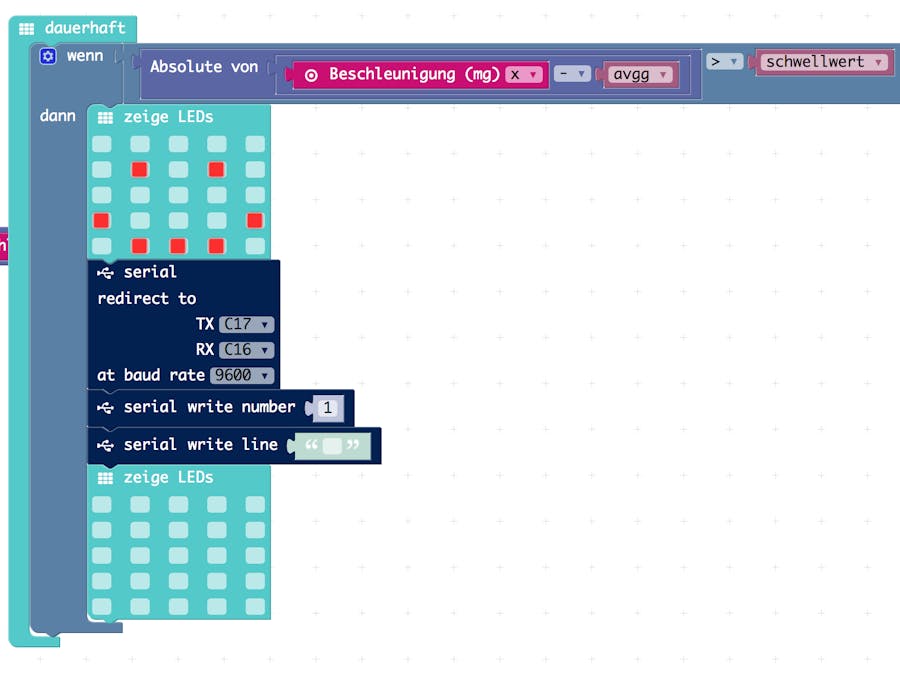Open the TX pin C17 dropdown
Image resolution: width=900 pixels, height=675 pixels.
247,324
